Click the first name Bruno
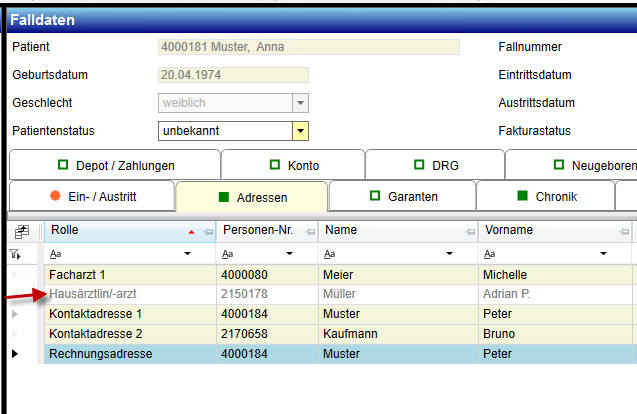 coord(499,334)
